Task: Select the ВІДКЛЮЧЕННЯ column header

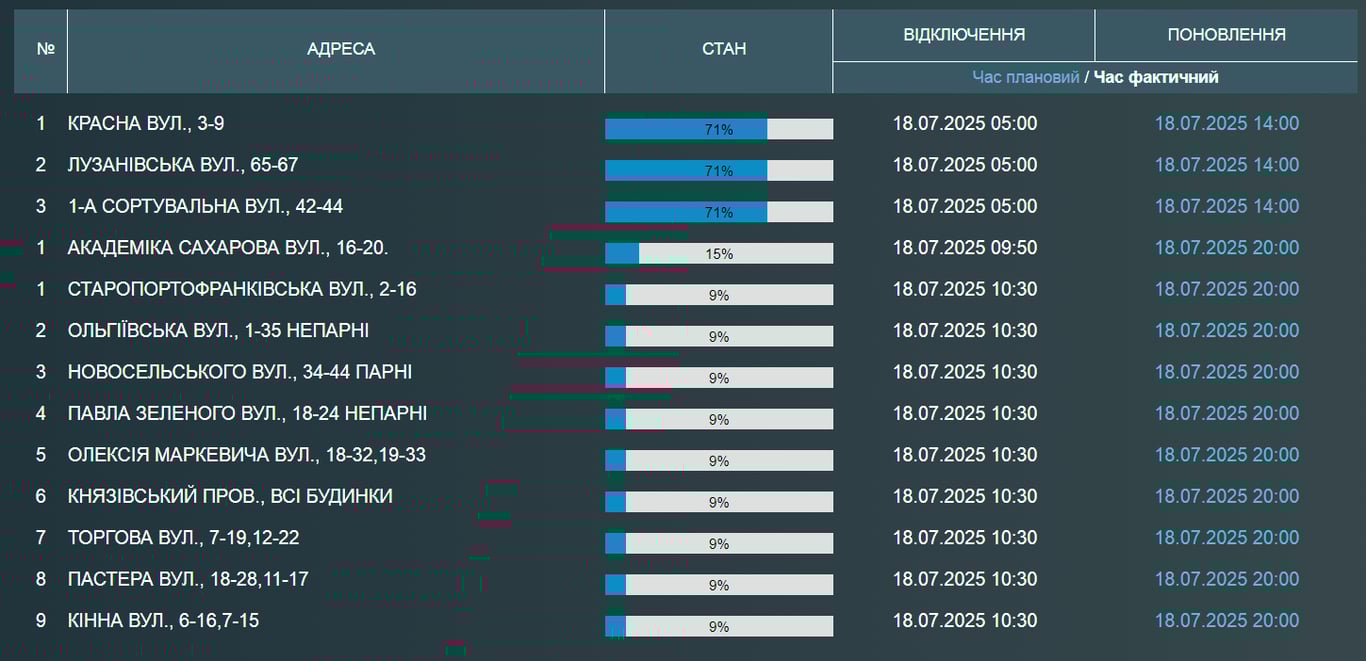Action: click(963, 35)
